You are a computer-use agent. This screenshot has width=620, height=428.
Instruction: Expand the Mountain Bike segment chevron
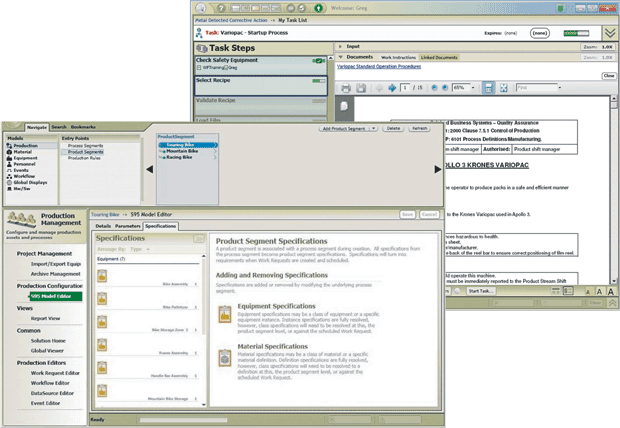coord(215,151)
